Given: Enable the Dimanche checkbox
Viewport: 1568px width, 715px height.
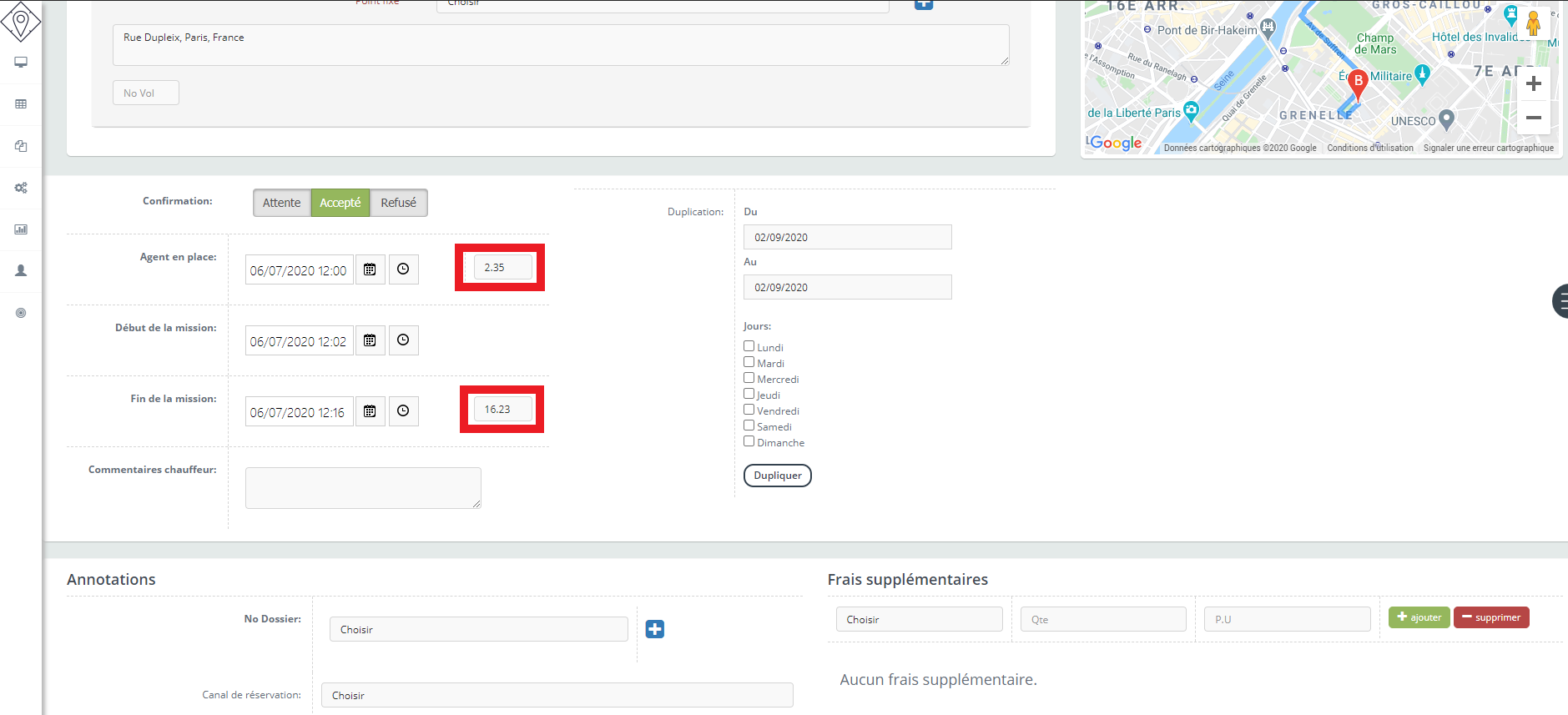Looking at the screenshot, I should (749, 441).
